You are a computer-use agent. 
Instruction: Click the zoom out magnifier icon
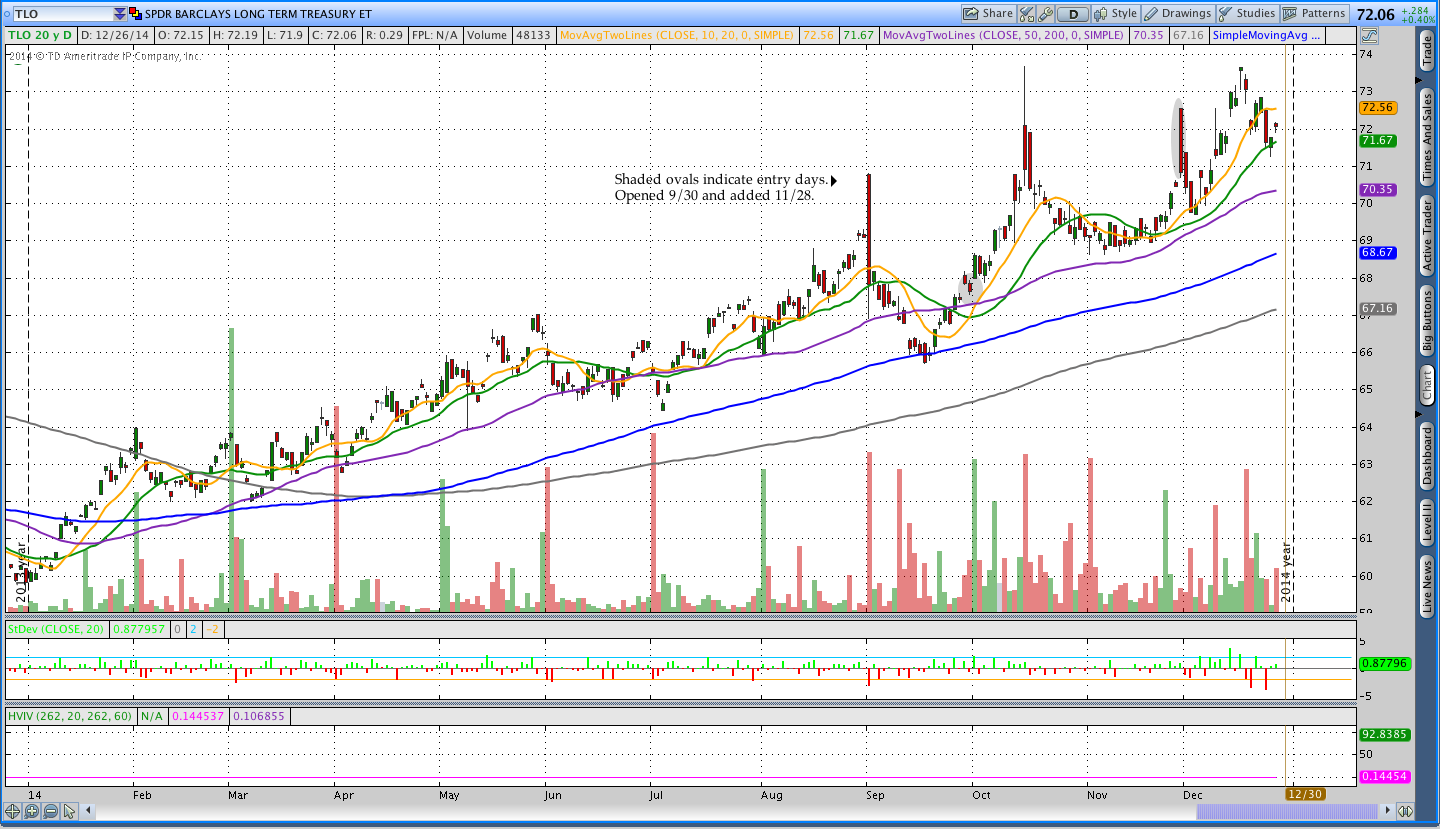pos(49,811)
